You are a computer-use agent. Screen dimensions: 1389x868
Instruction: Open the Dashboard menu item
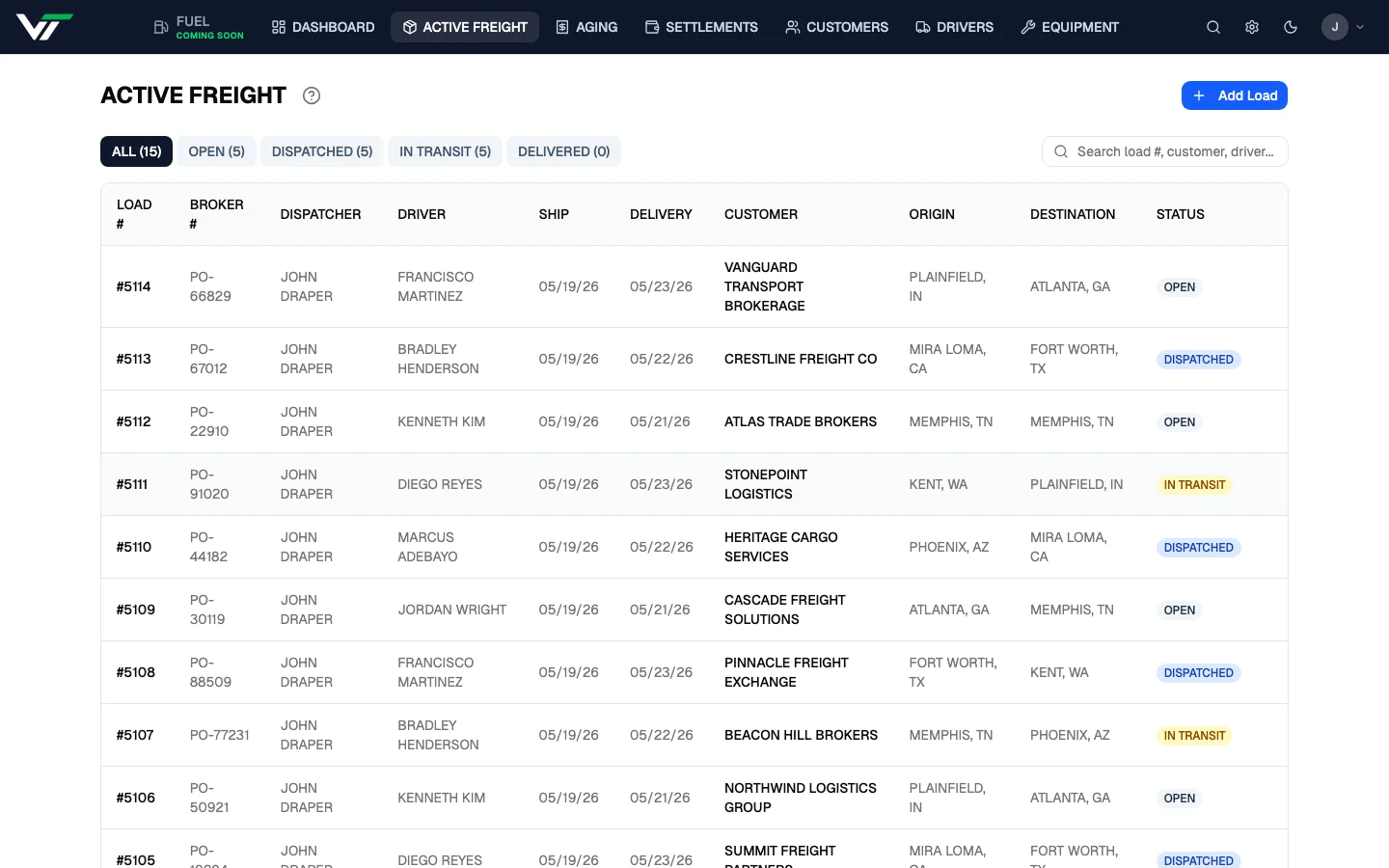pyautogui.click(x=323, y=27)
